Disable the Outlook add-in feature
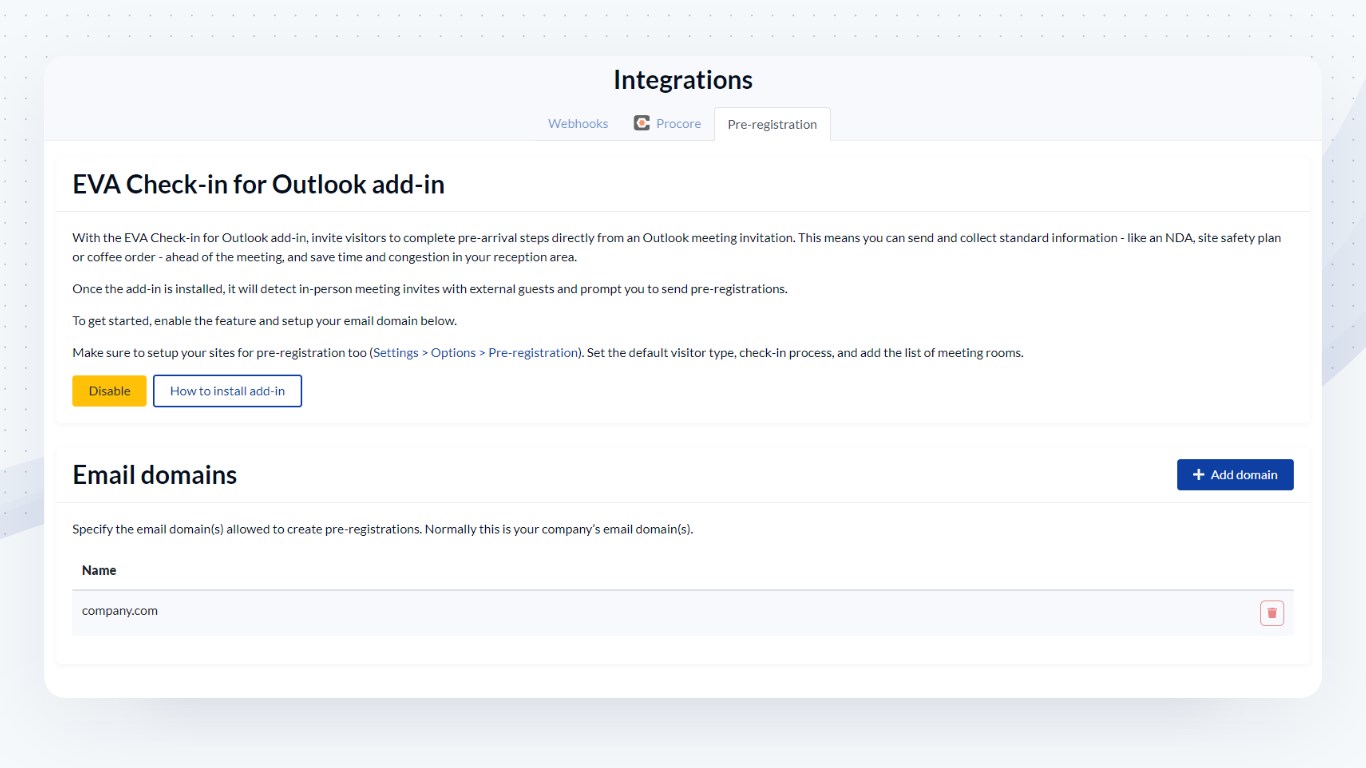Image resolution: width=1366 pixels, height=768 pixels. tap(109, 391)
